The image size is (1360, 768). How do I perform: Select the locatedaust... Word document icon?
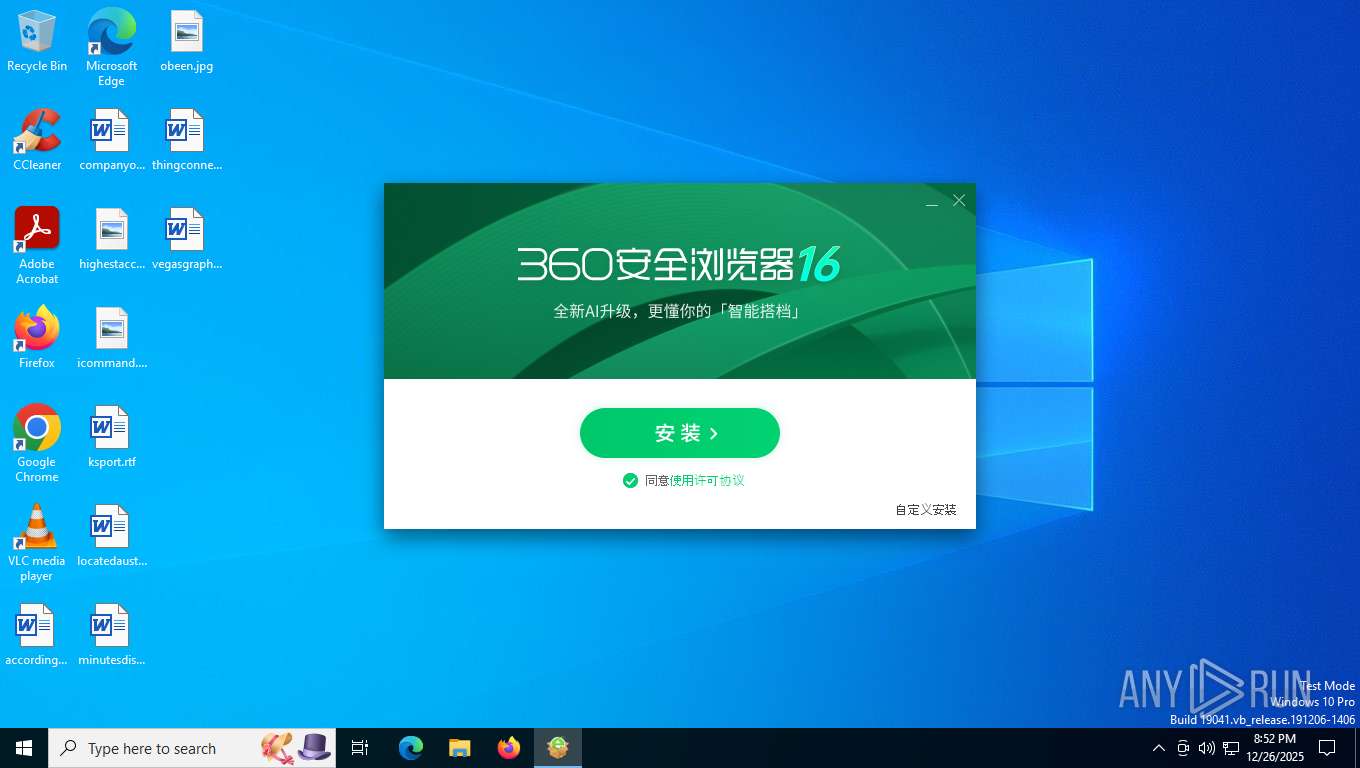[111, 536]
